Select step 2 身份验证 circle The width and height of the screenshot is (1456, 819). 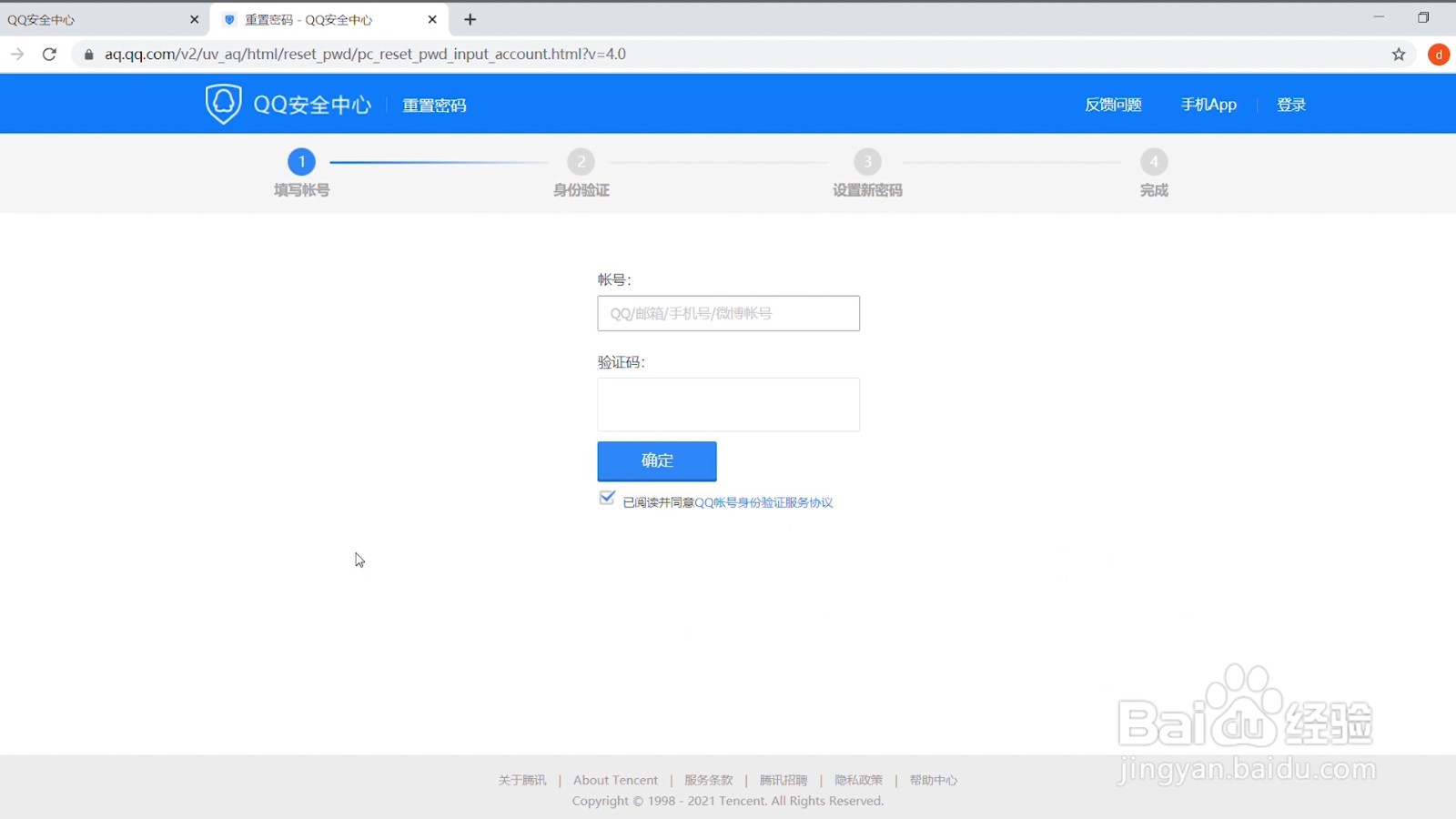coord(581,162)
